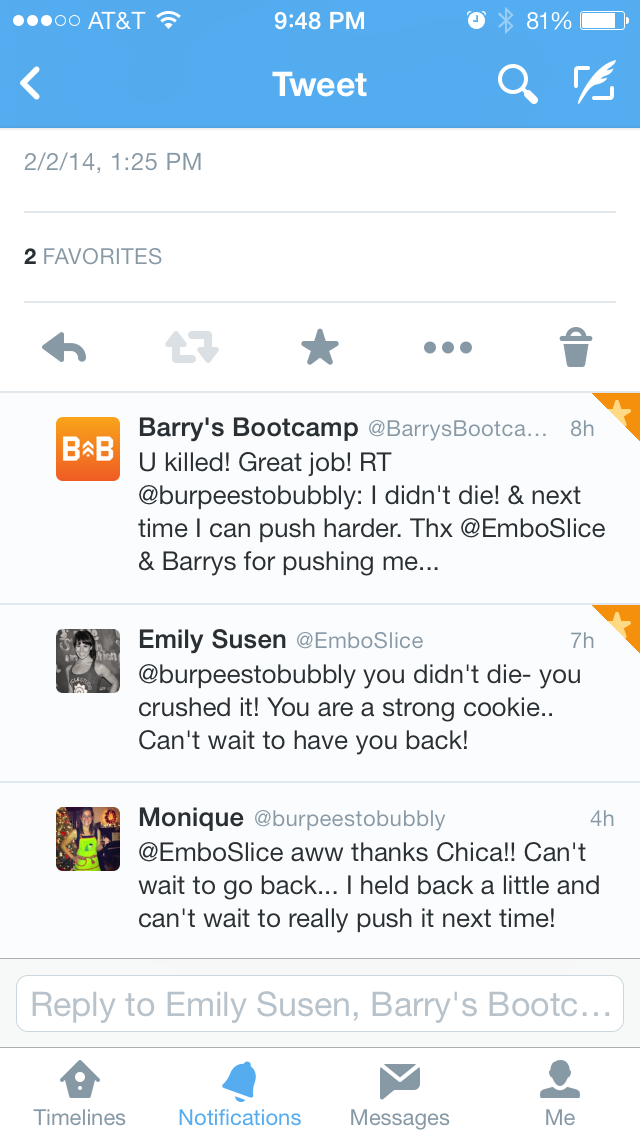View the 2 Favorites list
640x1136 pixels.
pyautogui.click(x=93, y=257)
